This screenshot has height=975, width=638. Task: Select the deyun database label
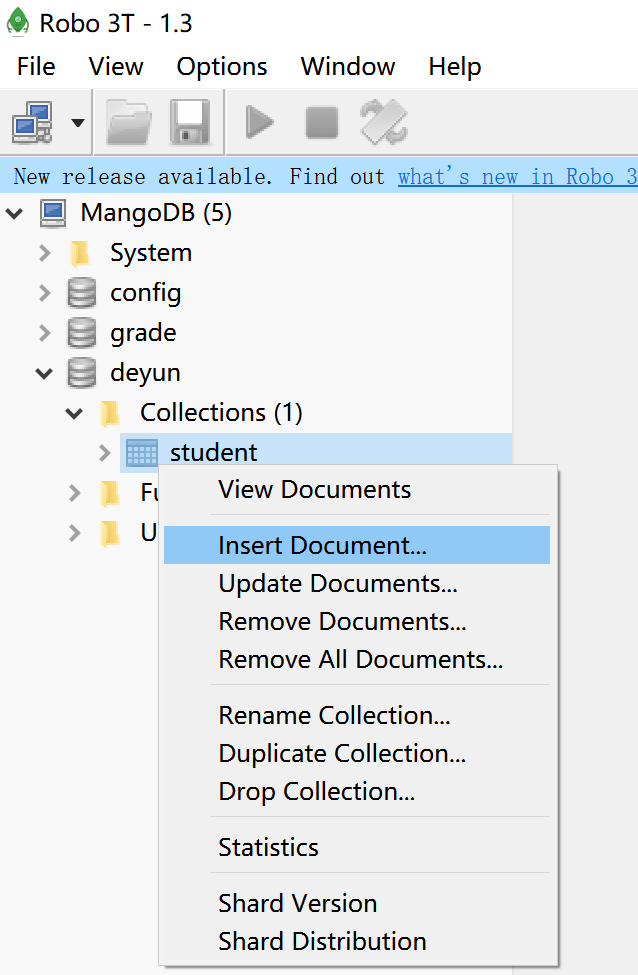tap(146, 372)
